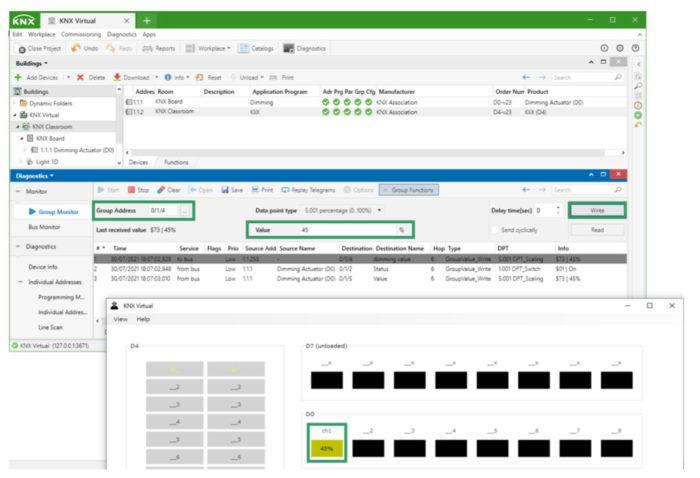Click the yellow 45% channel 1 indicator
This screenshot has height=478, width=700.
327,449
